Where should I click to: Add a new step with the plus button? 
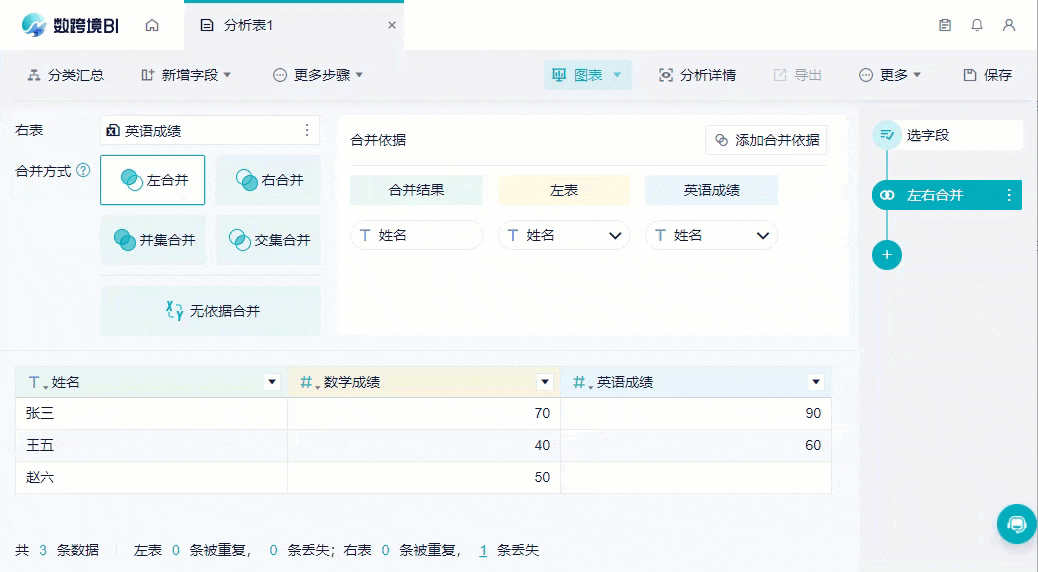click(x=887, y=255)
